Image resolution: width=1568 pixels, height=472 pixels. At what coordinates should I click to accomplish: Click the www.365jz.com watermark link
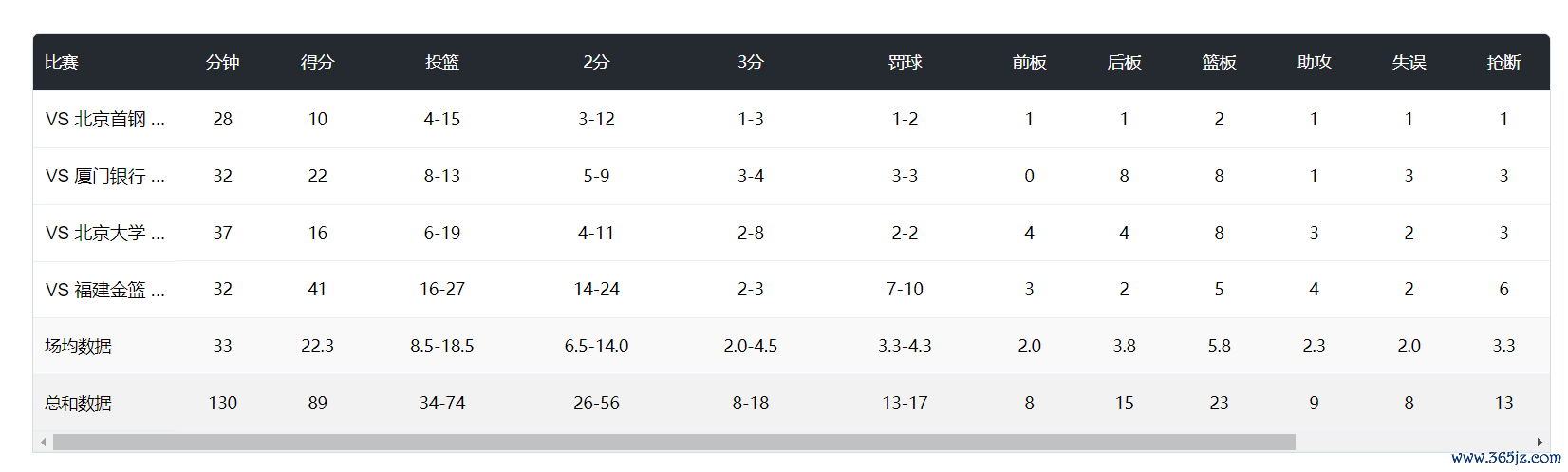(x=1505, y=458)
